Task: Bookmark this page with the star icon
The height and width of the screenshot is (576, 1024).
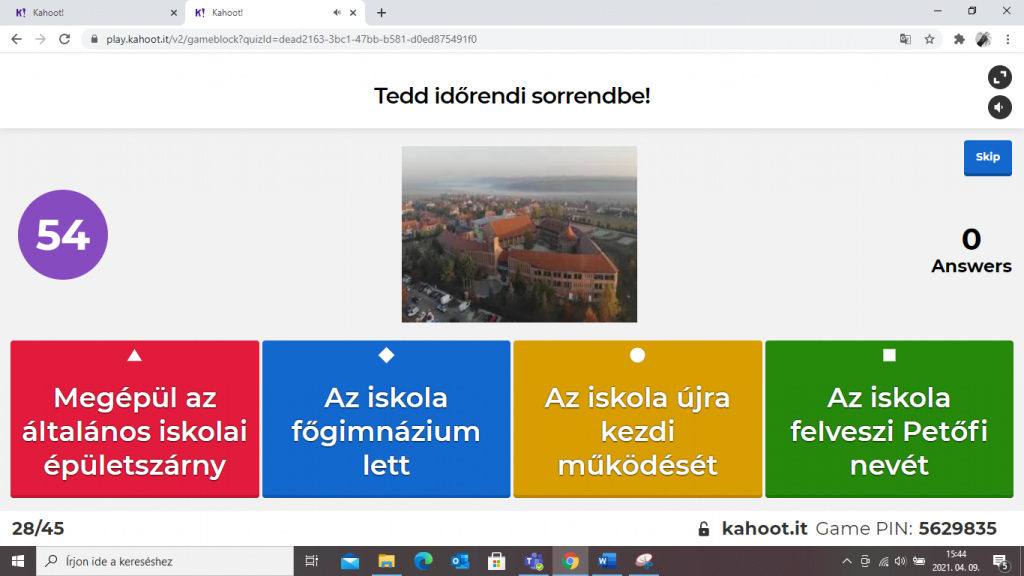Action: (929, 39)
